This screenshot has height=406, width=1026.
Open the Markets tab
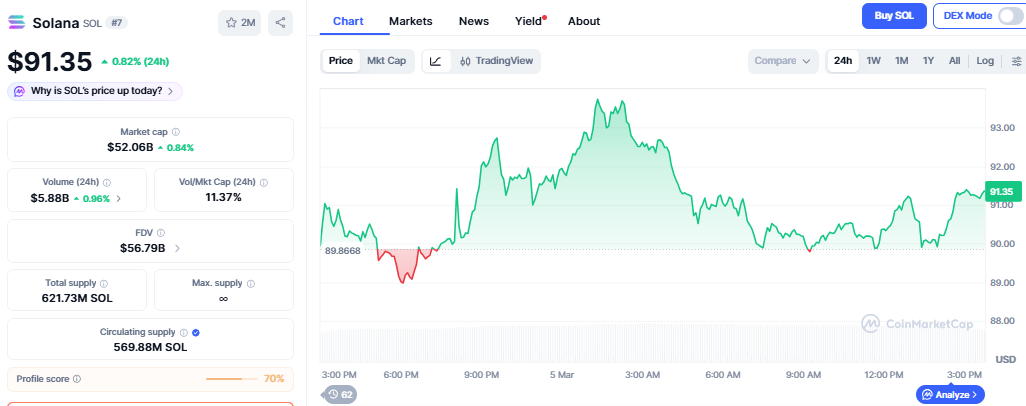(x=411, y=21)
